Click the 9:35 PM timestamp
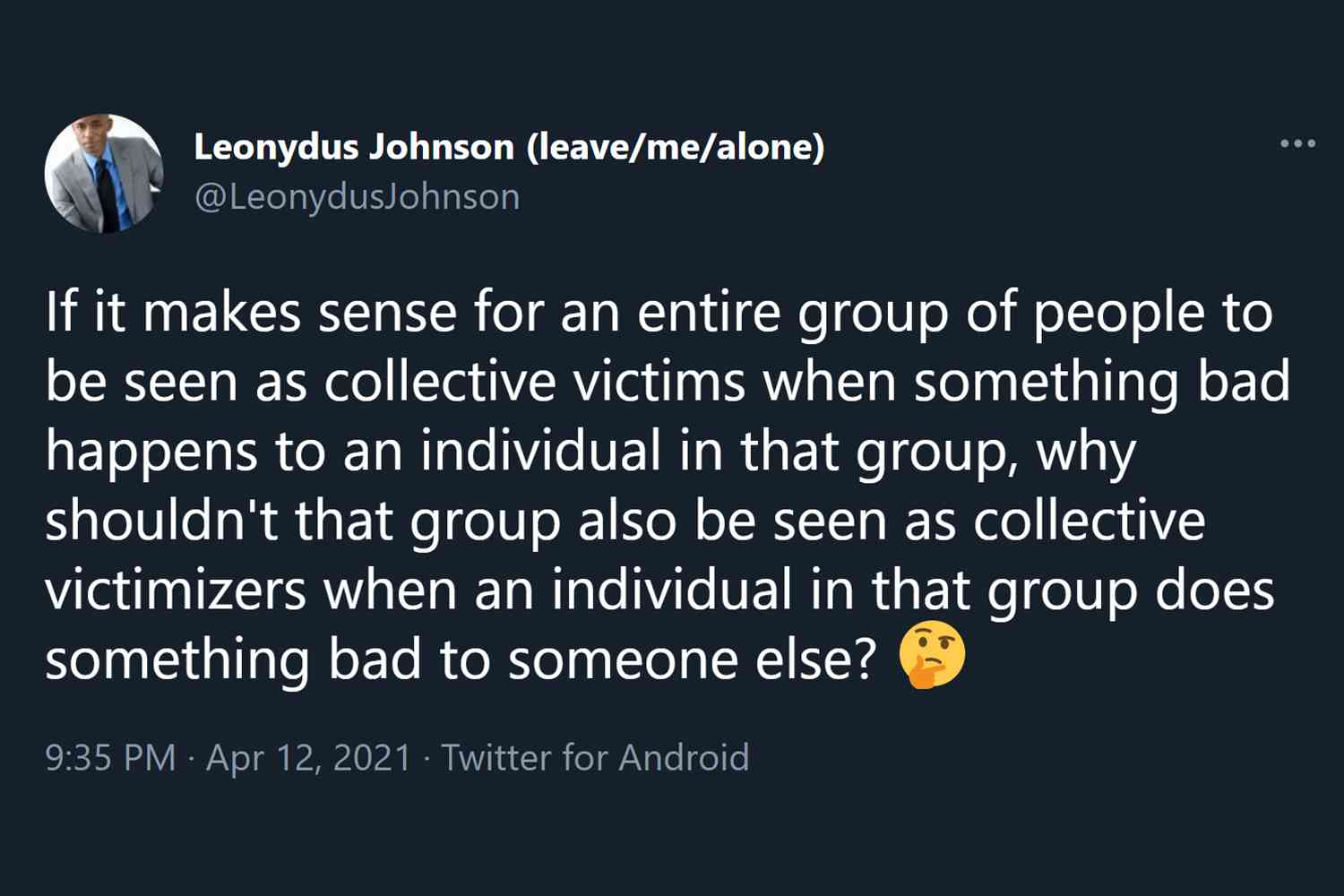Image resolution: width=1344 pixels, height=896 pixels. point(110,758)
